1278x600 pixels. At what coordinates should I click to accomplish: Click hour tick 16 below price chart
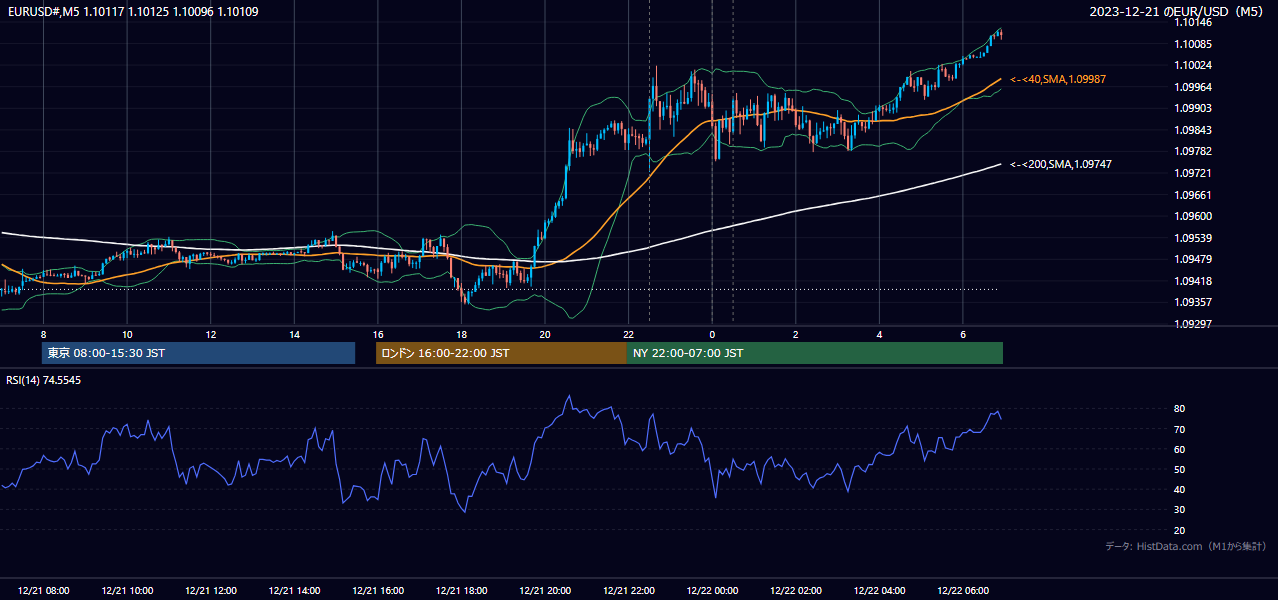pos(378,334)
